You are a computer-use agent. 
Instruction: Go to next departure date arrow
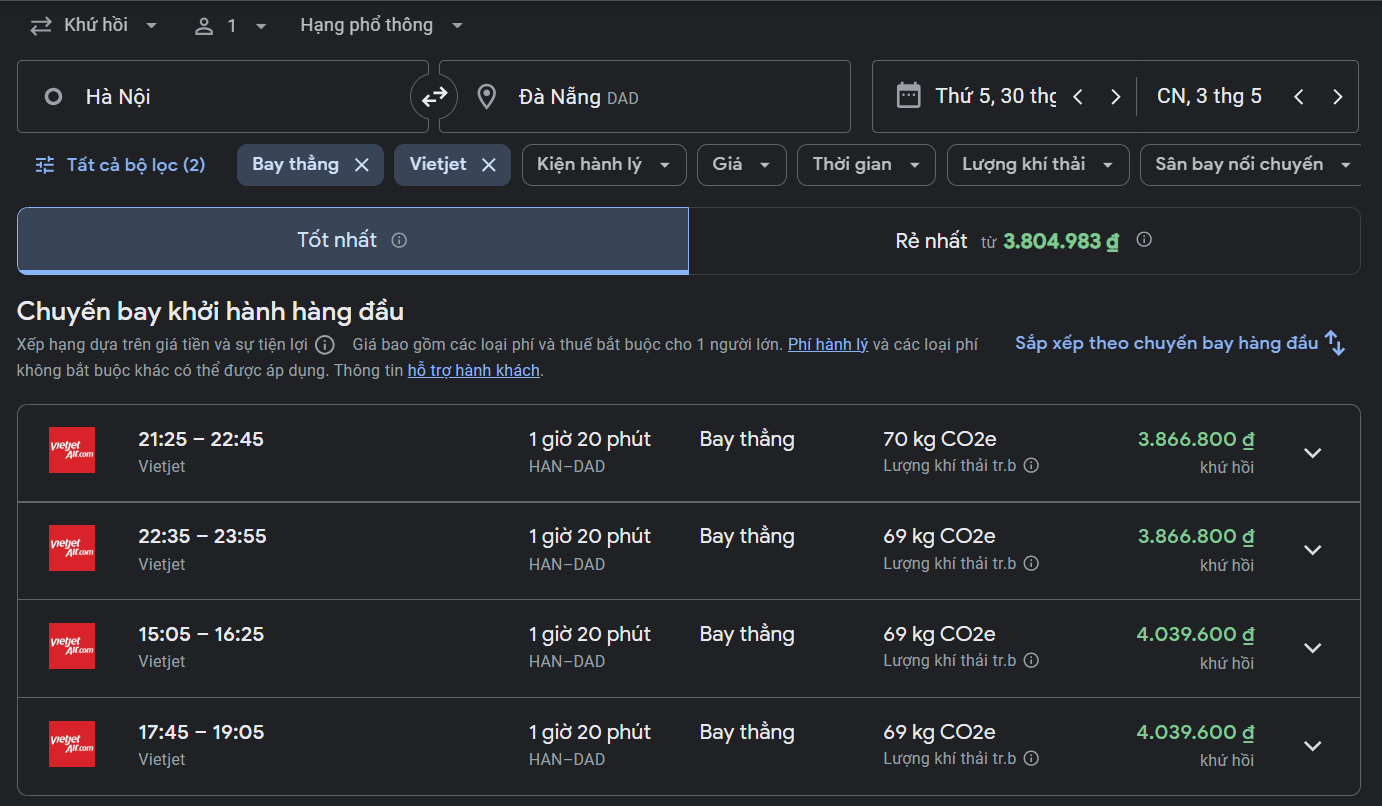point(1115,97)
